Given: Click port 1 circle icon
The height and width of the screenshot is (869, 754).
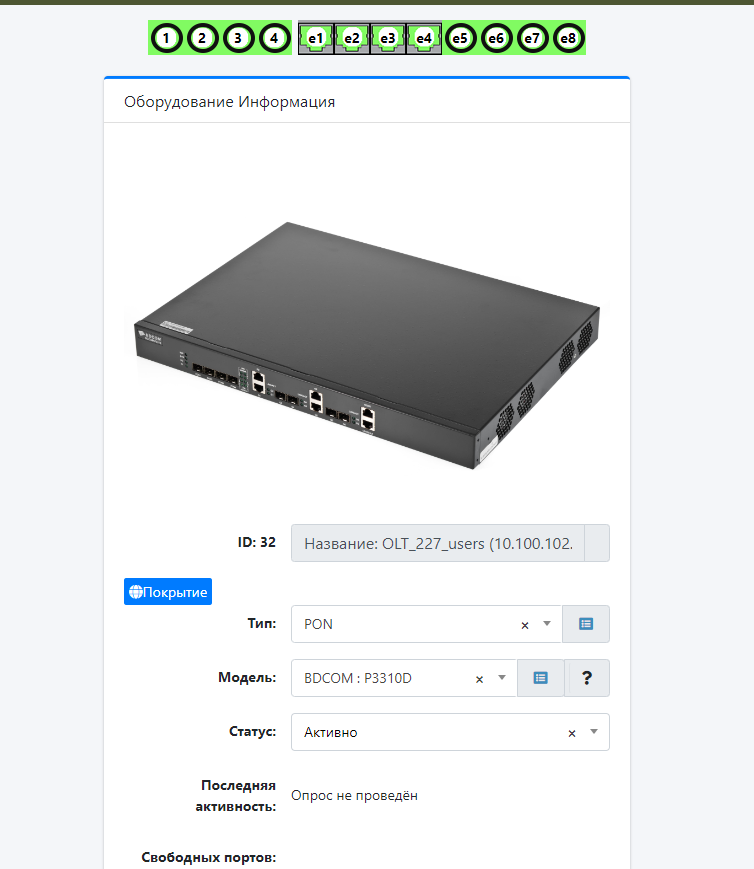Looking at the screenshot, I should (x=166, y=38).
